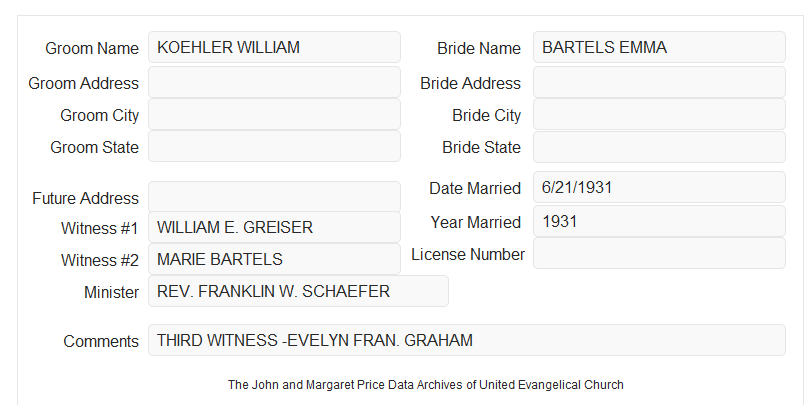
Task: Click the Comments label text
Action: [101, 341]
